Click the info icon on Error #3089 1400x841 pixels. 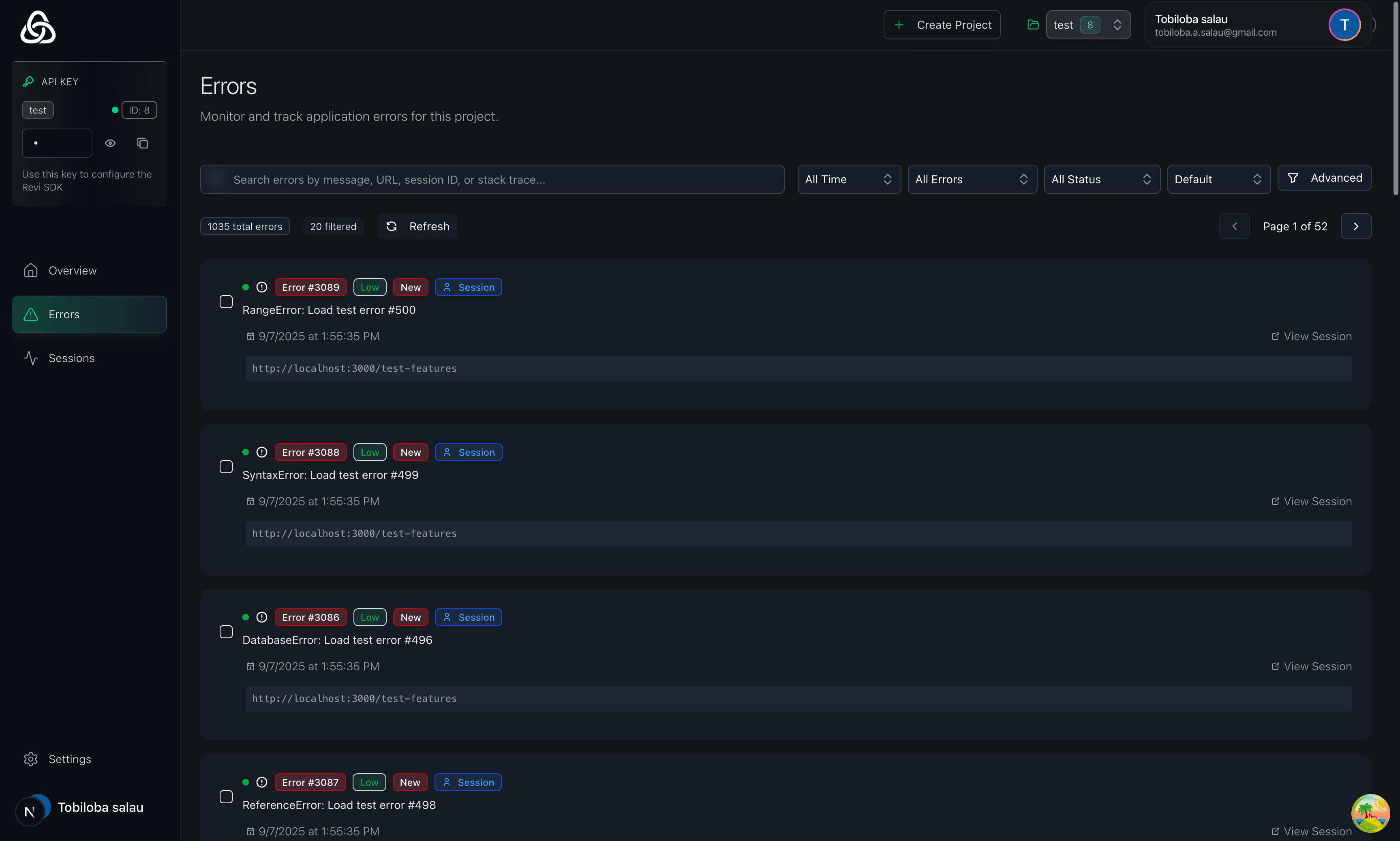262,287
